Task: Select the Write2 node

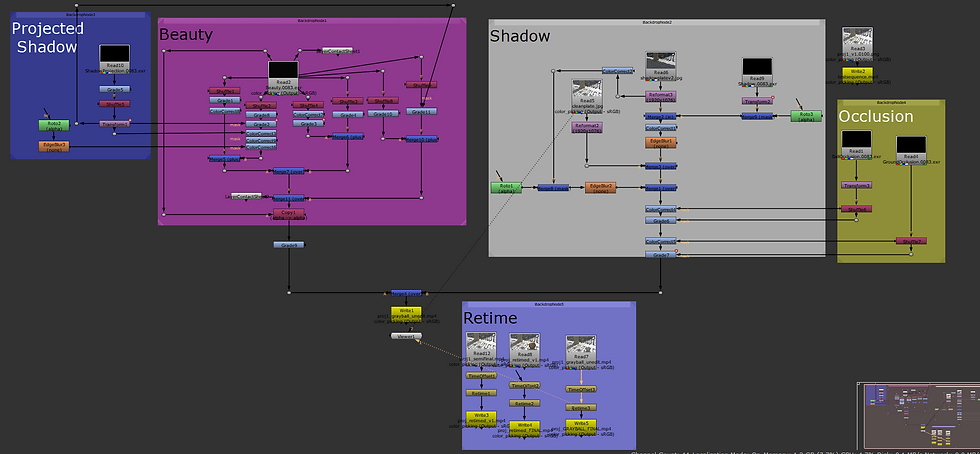Action: 858,72
